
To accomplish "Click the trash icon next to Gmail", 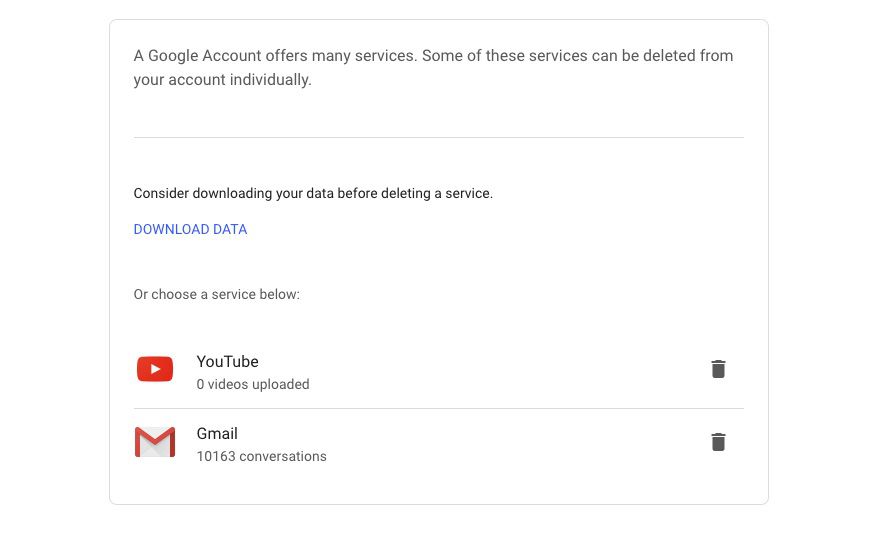I will click(718, 442).
